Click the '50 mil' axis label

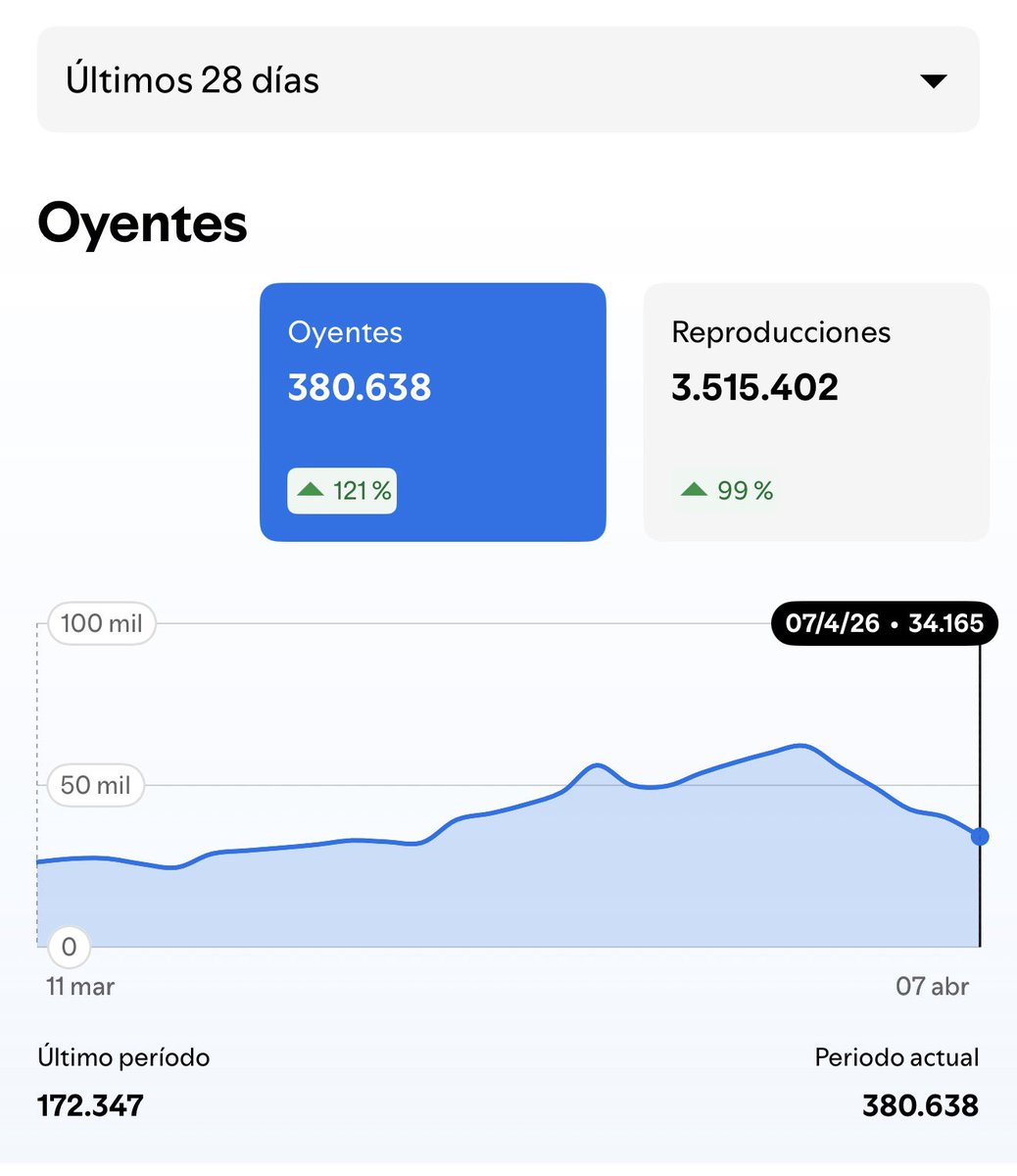pyautogui.click(x=96, y=785)
